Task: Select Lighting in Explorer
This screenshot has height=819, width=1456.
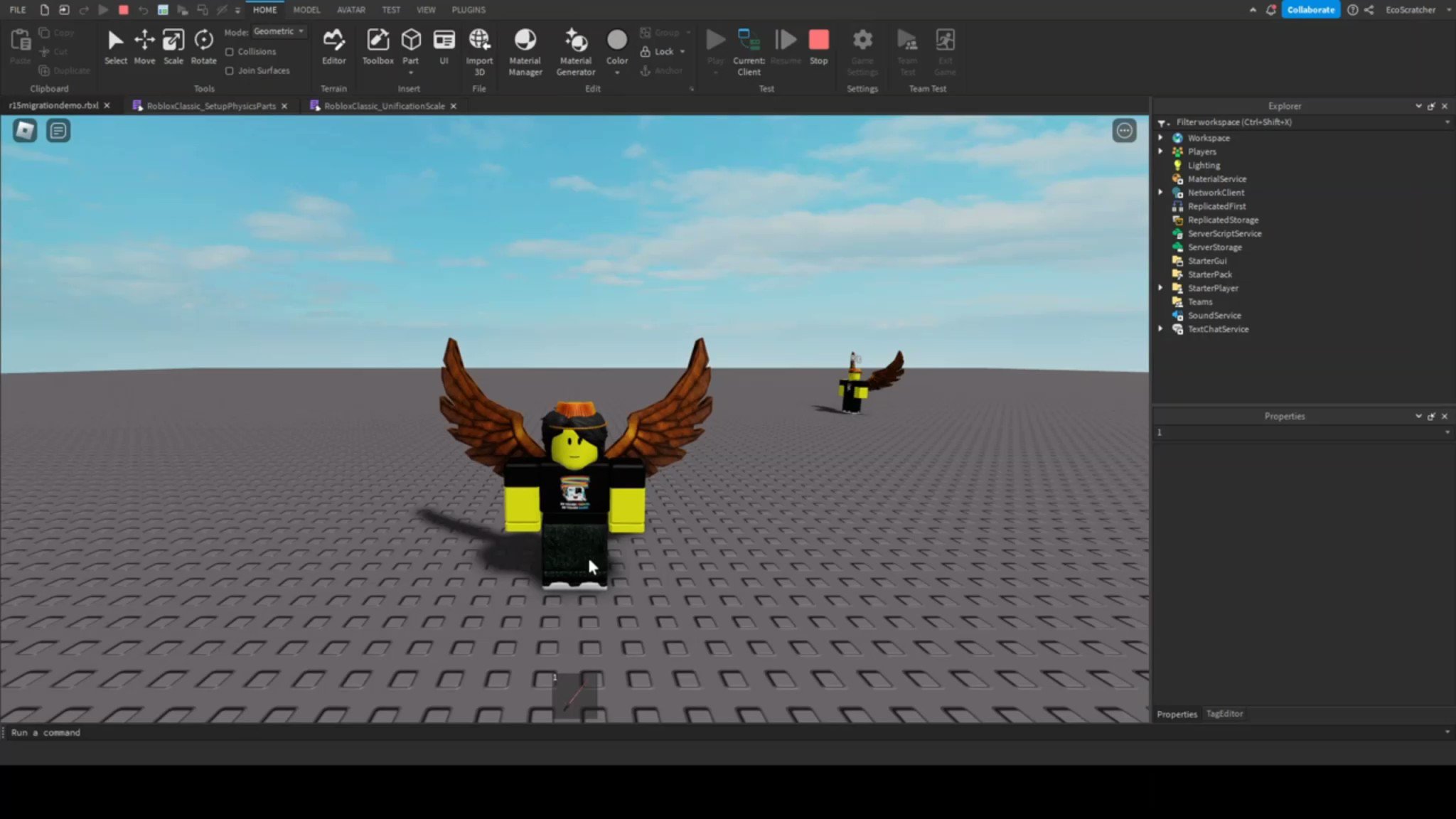Action: 1204,166
